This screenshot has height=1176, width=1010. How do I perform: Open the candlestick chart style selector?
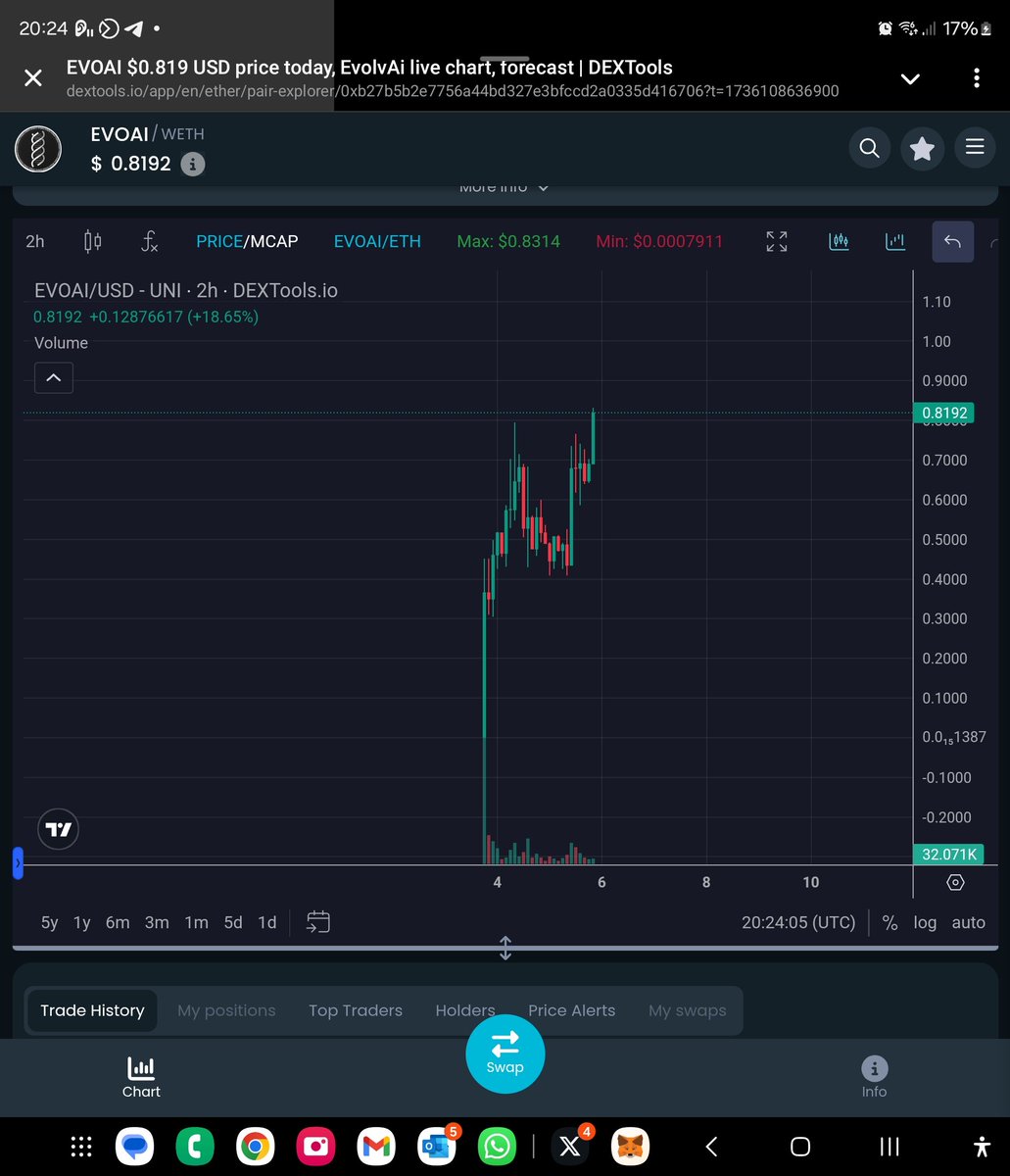click(x=93, y=241)
